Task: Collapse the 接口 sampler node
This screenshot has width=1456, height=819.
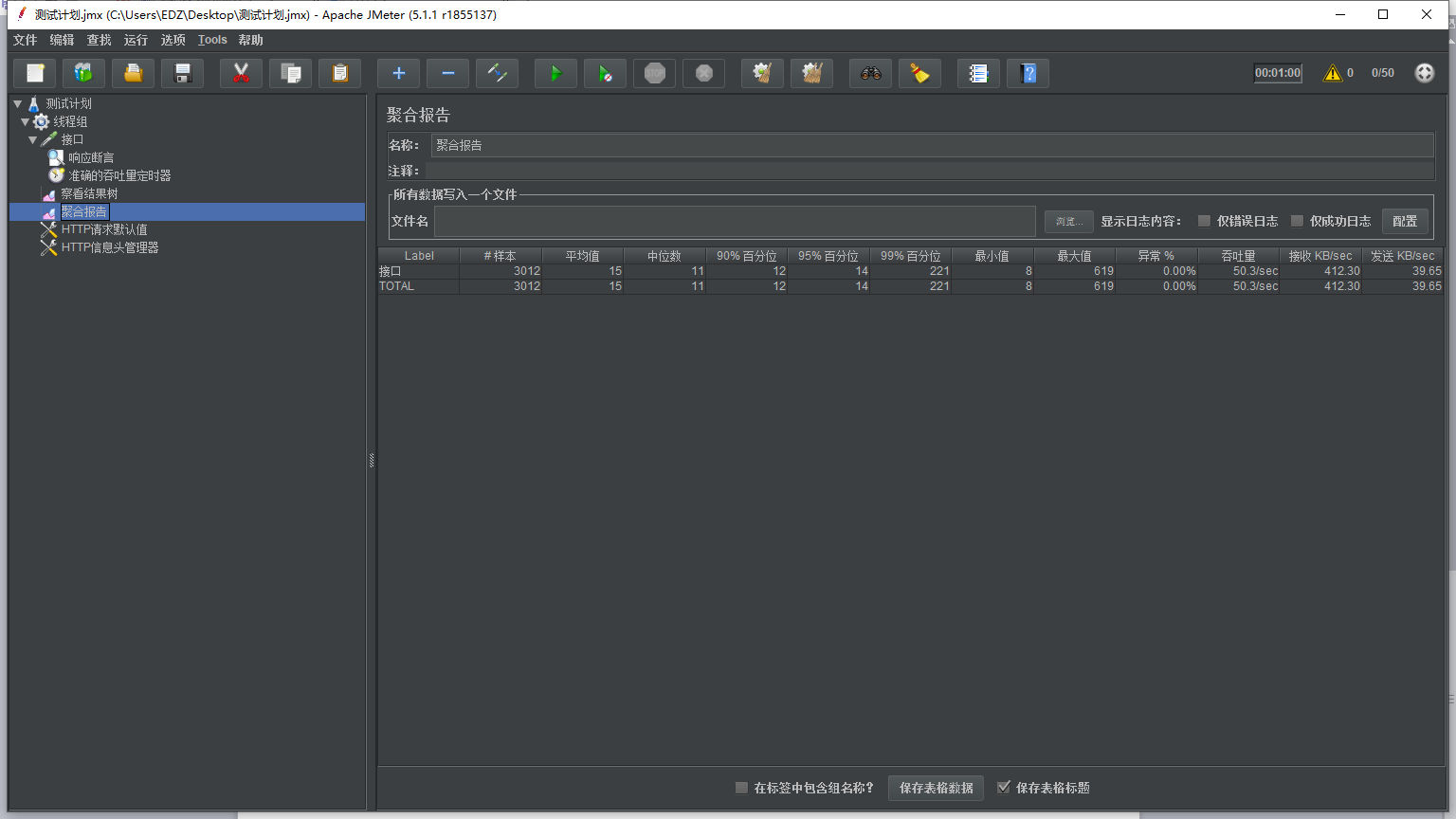Action: click(33, 139)
